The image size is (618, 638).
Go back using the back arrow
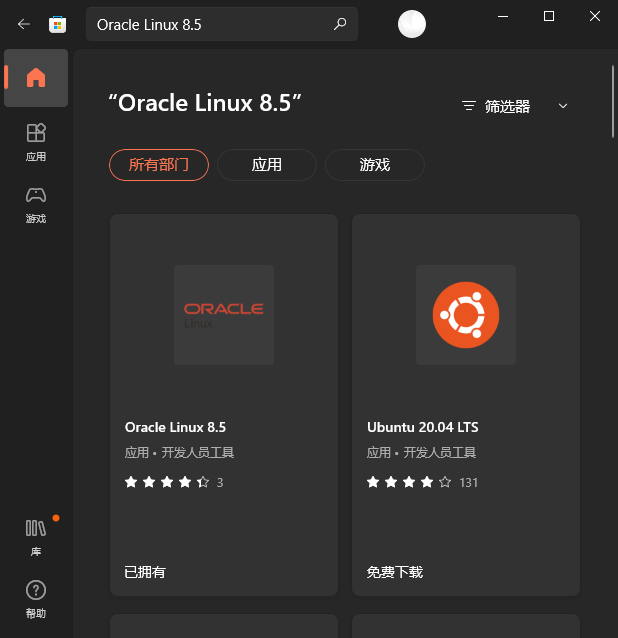coord(24,24)
